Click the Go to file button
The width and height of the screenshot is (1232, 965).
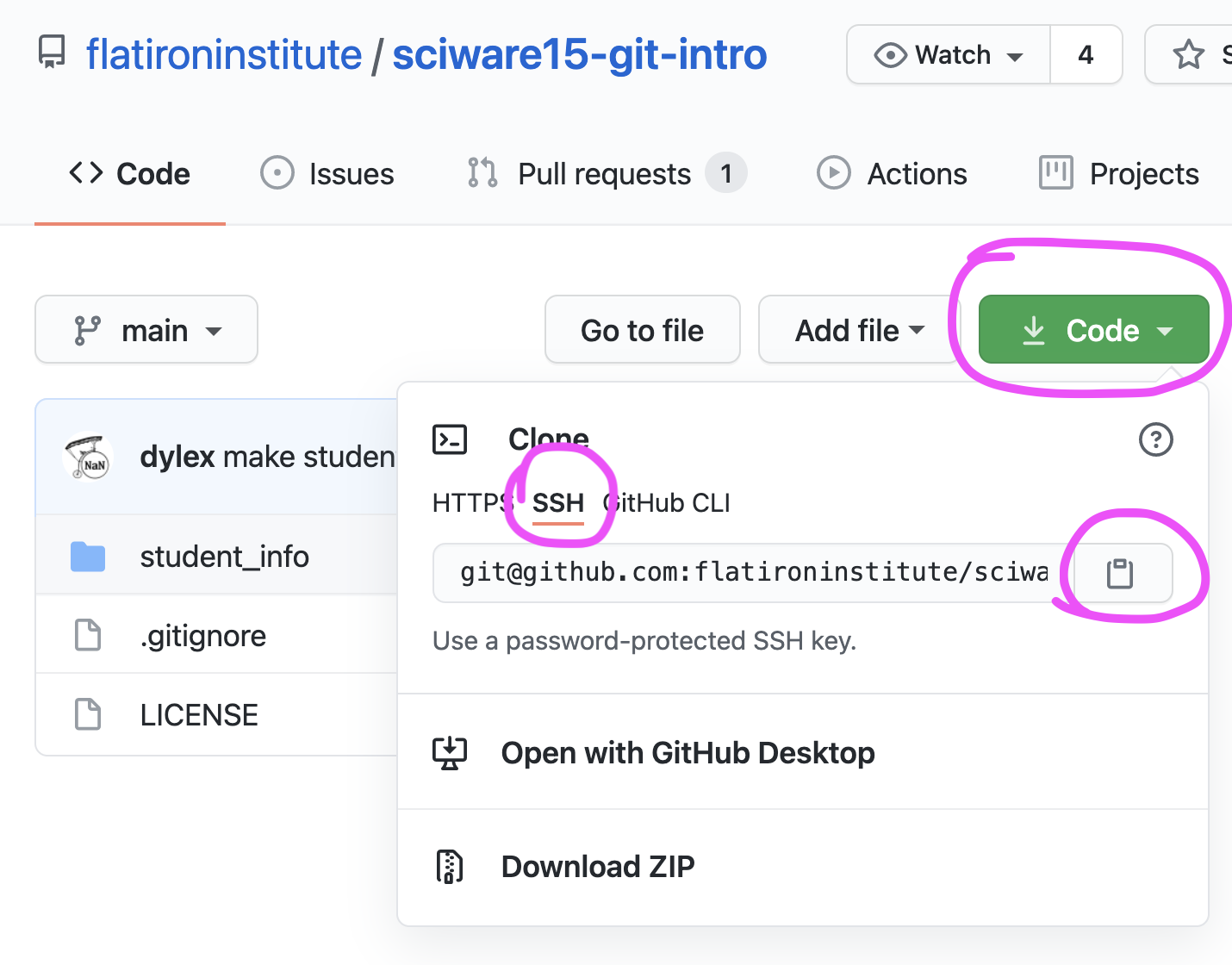643,330
